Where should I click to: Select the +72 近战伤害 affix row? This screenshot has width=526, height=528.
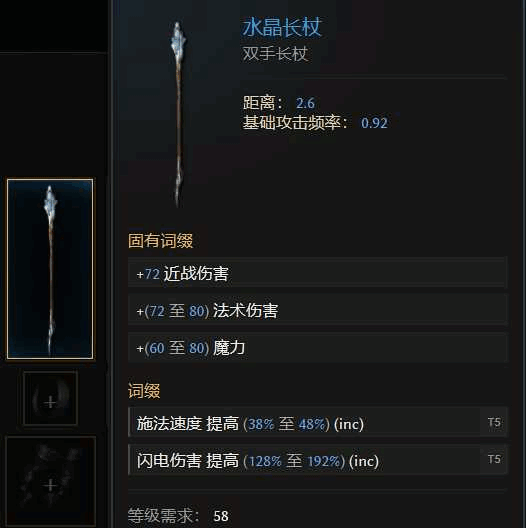point(318,273)
